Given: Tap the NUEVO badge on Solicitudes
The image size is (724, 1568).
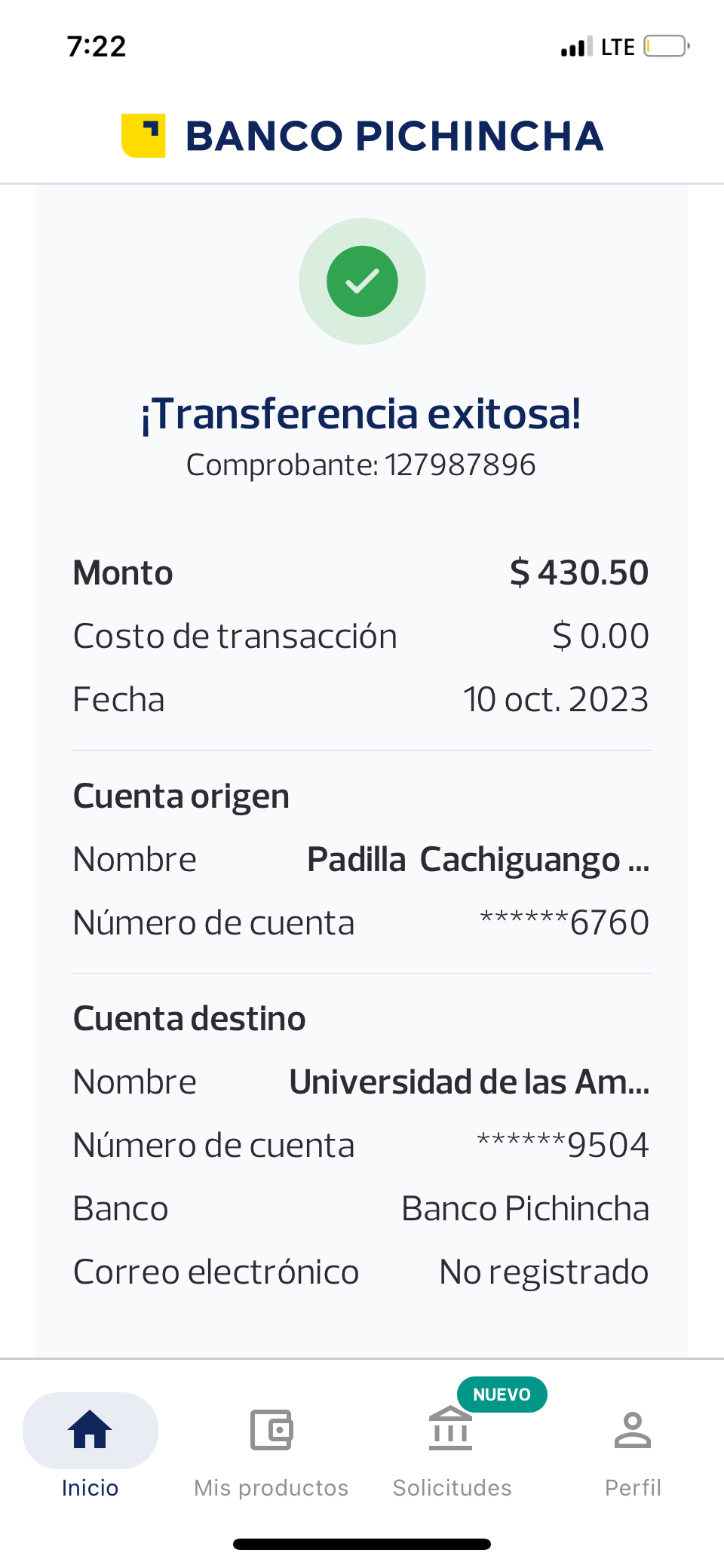Looking at the screenshot, I should click(x=502, y=1395).
